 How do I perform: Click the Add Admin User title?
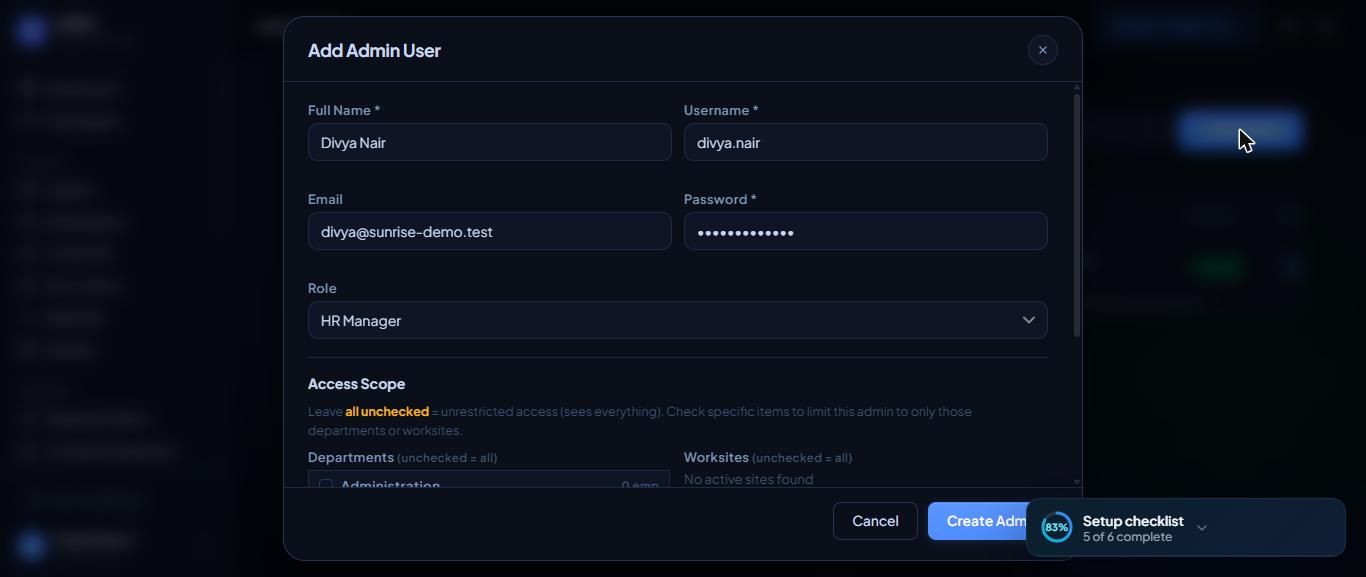pos(374,50)
